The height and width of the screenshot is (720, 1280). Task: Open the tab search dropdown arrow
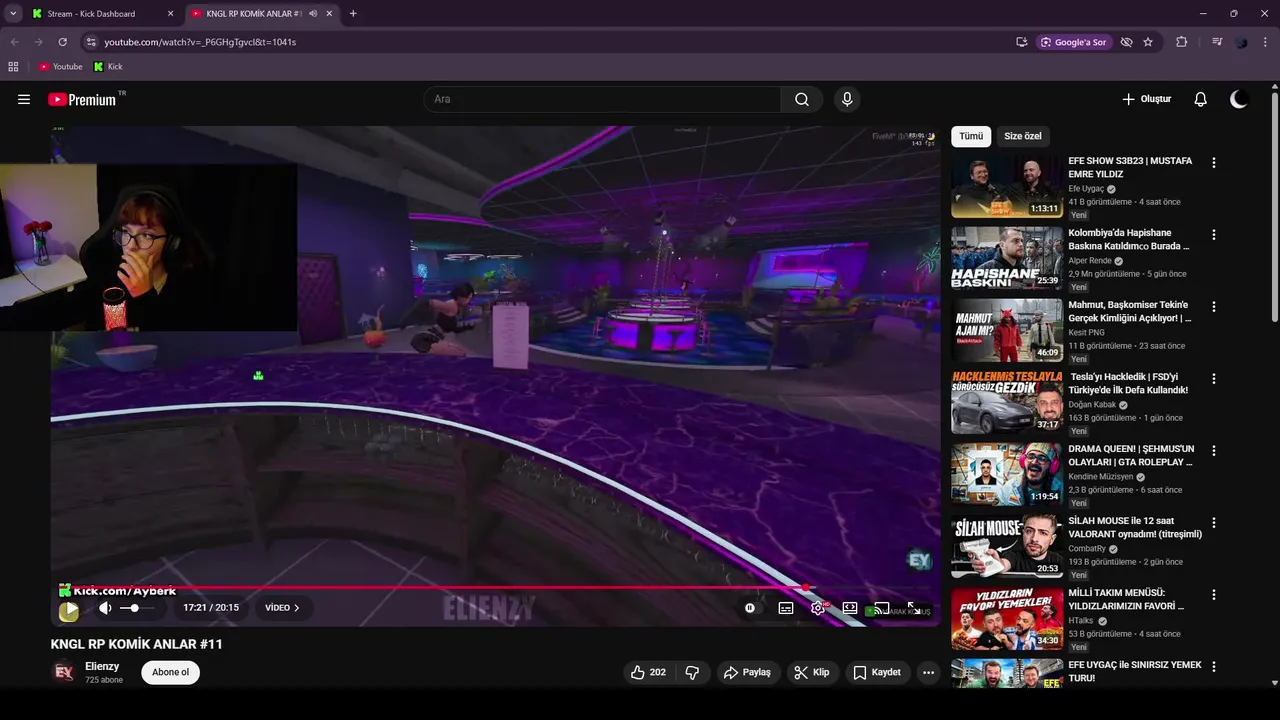tap(13, 14)
